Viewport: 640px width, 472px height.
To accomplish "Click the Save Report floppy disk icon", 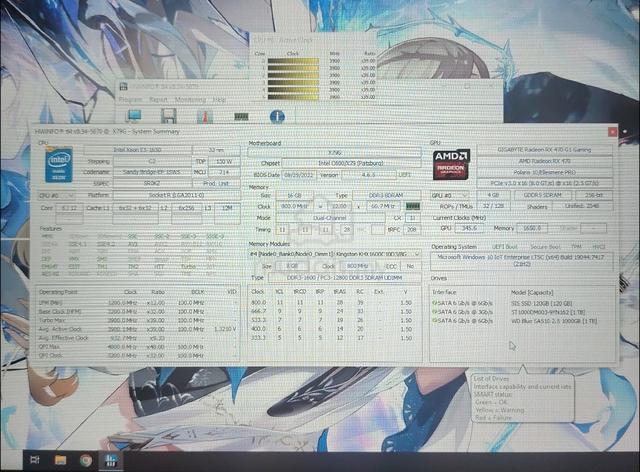I will (x=169, y=116).
